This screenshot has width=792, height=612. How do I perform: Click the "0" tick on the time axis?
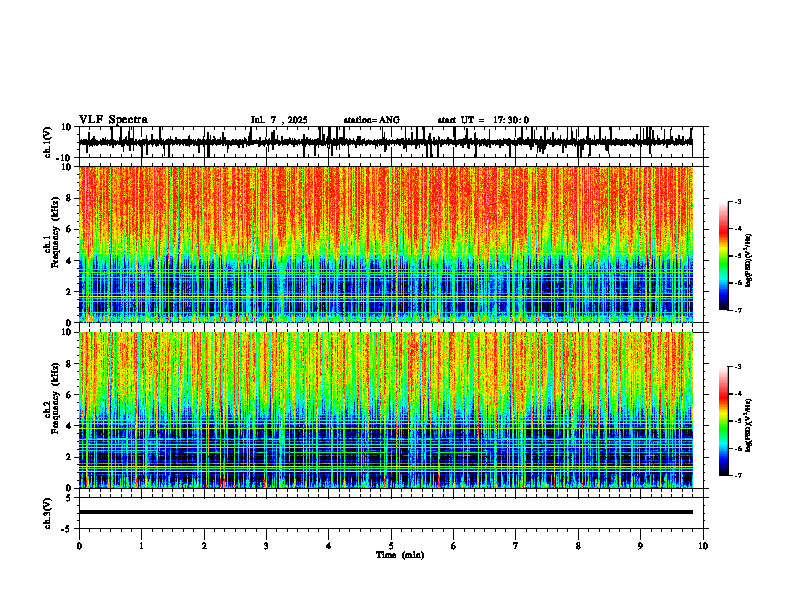pyautogui.click(x=79, y=546)
